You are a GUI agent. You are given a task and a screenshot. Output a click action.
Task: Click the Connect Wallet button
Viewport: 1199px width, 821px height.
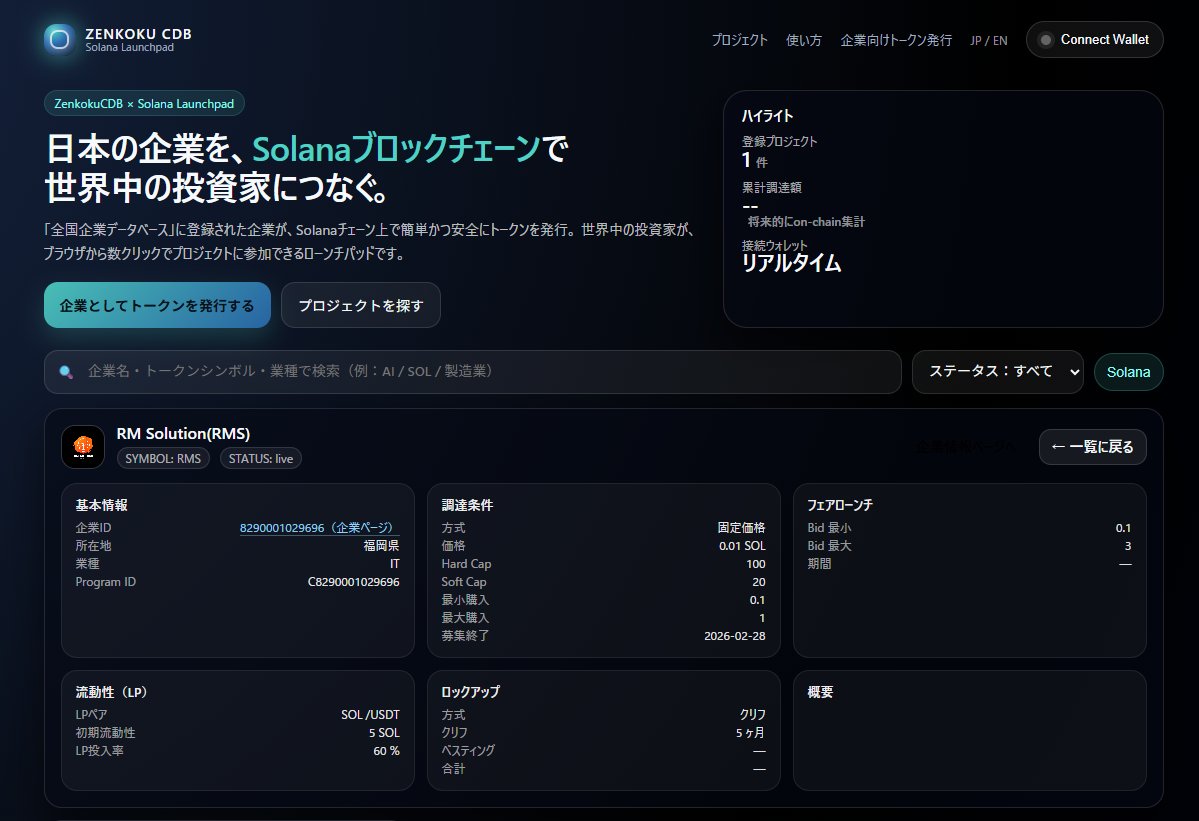pyautogui.click(x=1094, y=40)
